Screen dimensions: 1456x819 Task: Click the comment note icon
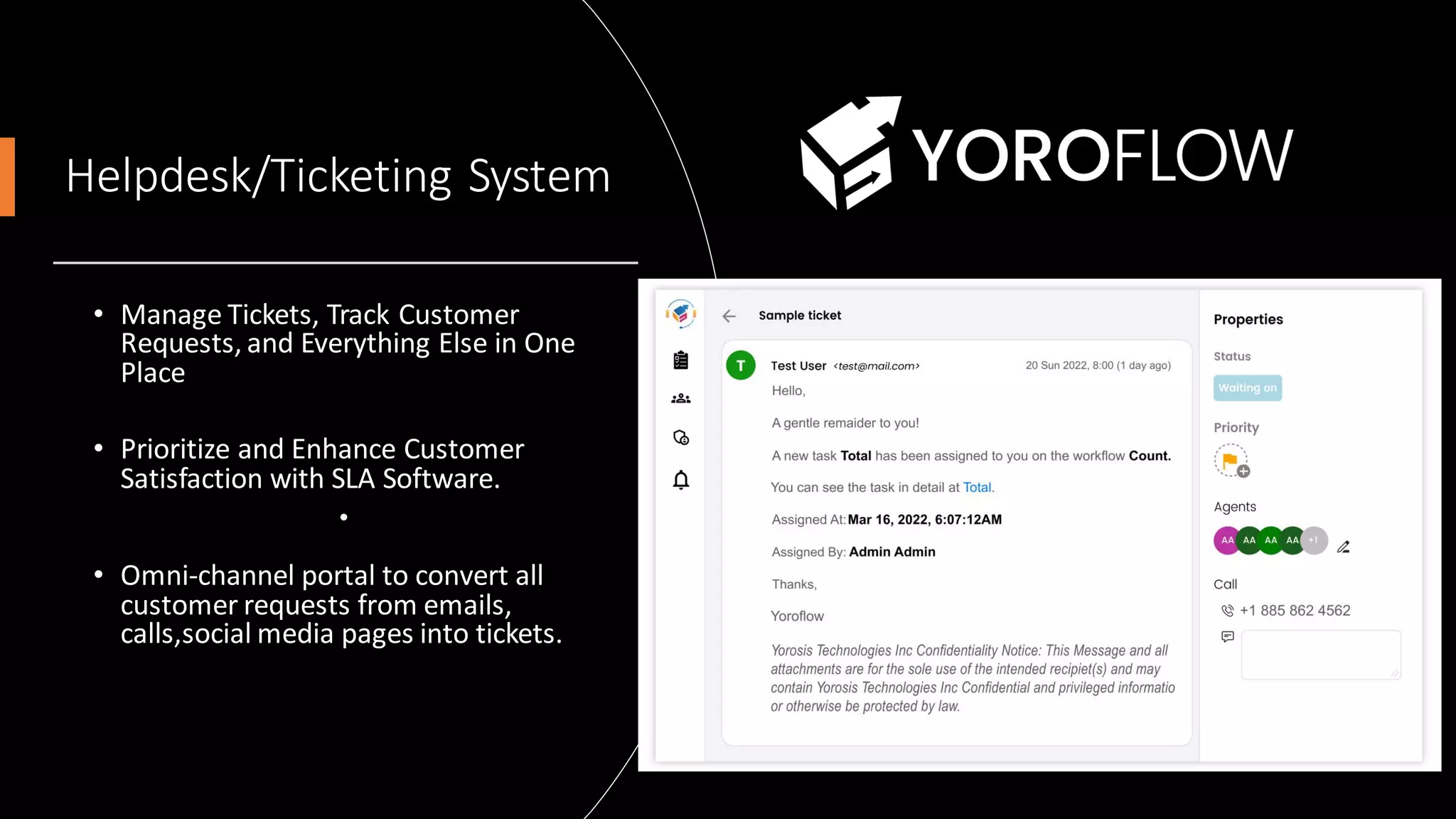[1228, 637]
